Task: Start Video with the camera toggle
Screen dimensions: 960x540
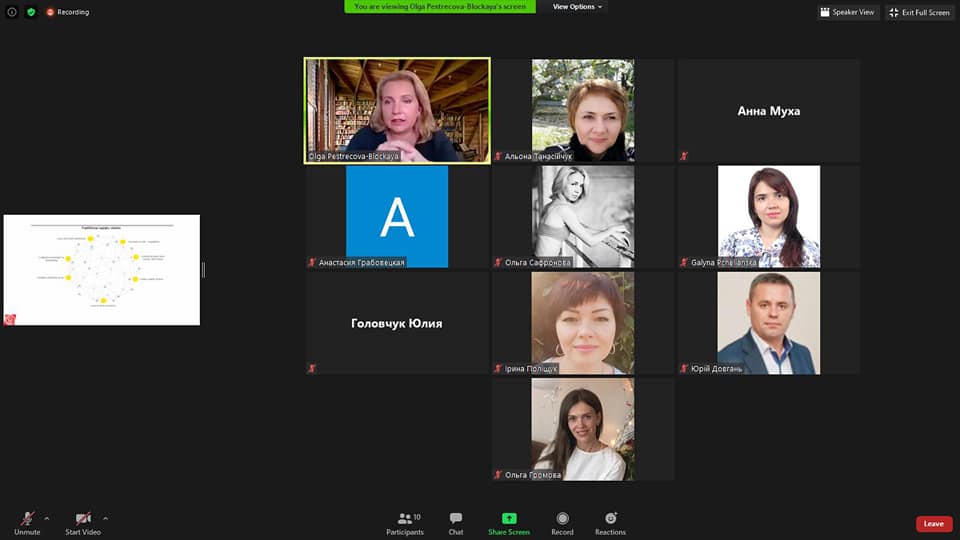Action: click(84, 519)
